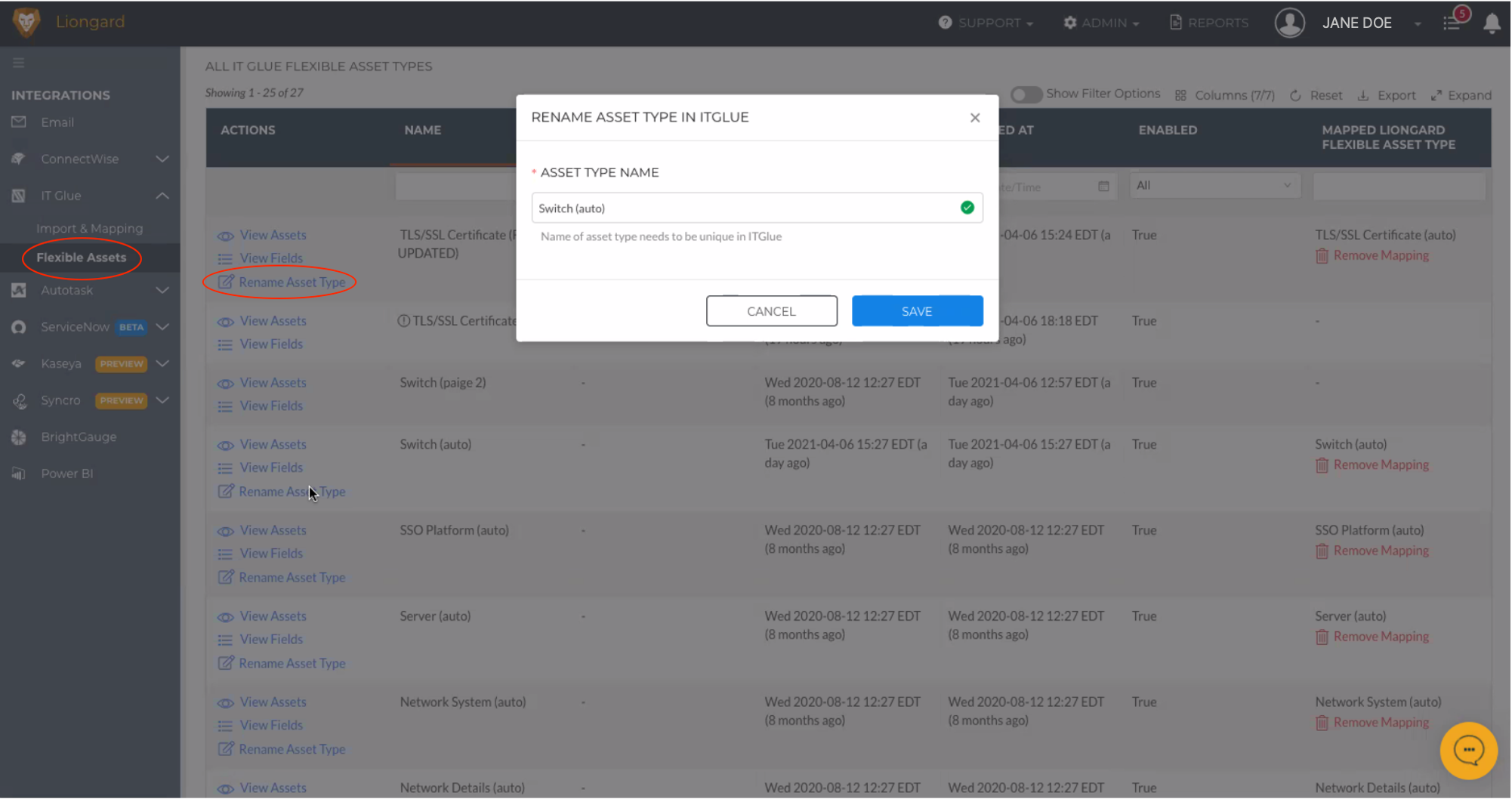Click the eye icon for Network Details (auto)

pyautogui.click(x=225, y=789)
